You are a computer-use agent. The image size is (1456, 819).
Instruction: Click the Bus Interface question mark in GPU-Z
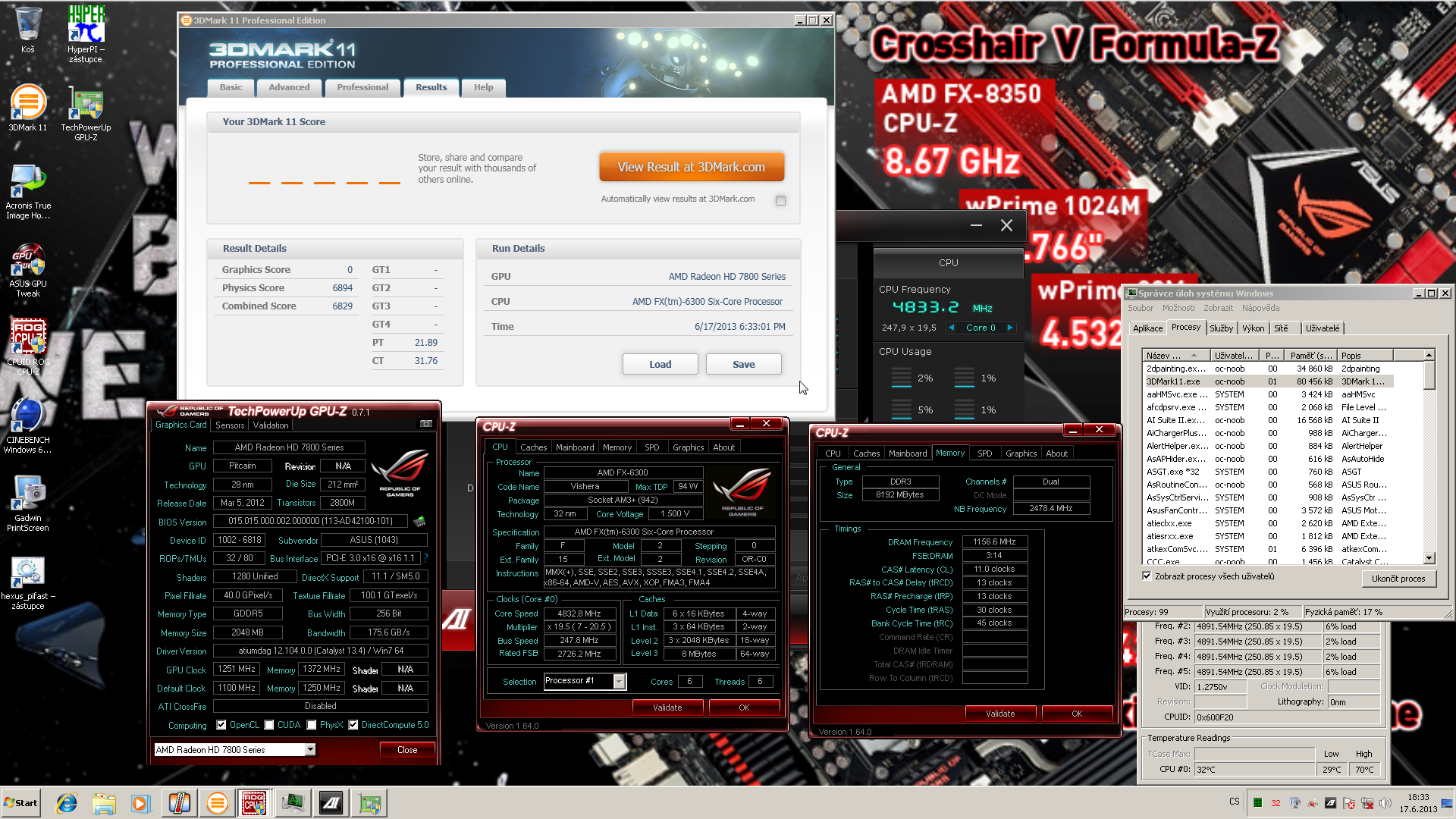click(x=425, y=558)
